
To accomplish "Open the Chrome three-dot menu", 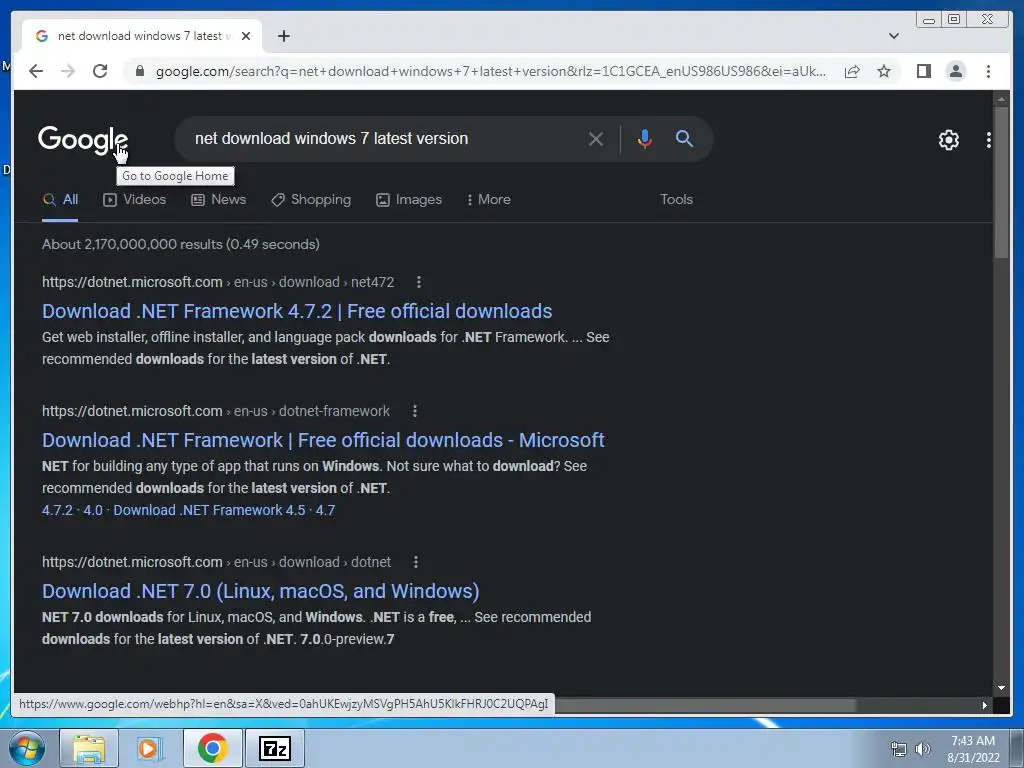I will tap(988, 71).
